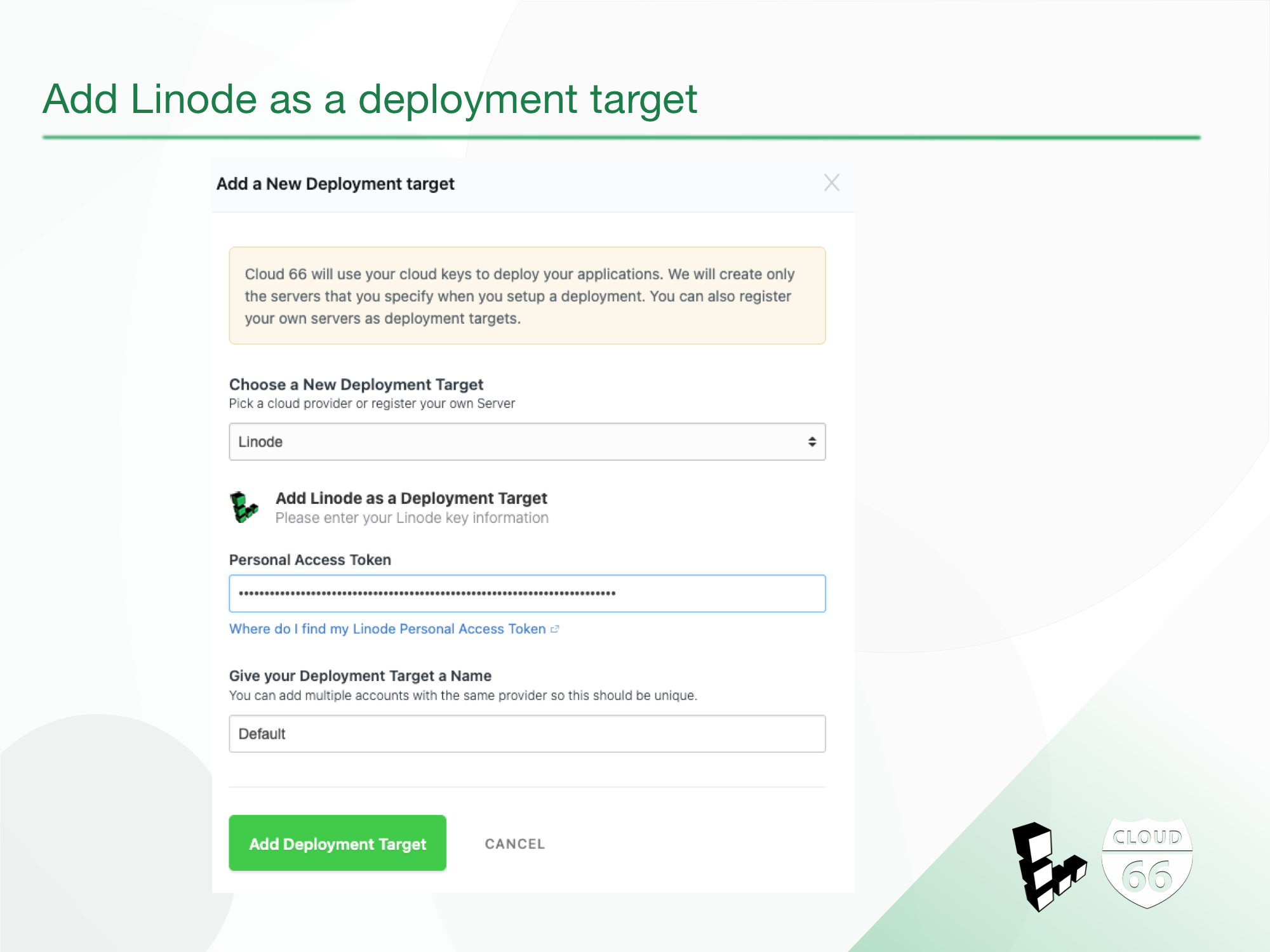Click the "Add Linode as a Deployment Target" heading
The width and height of the screenshot is (1270, 952).
click(411, 498)
